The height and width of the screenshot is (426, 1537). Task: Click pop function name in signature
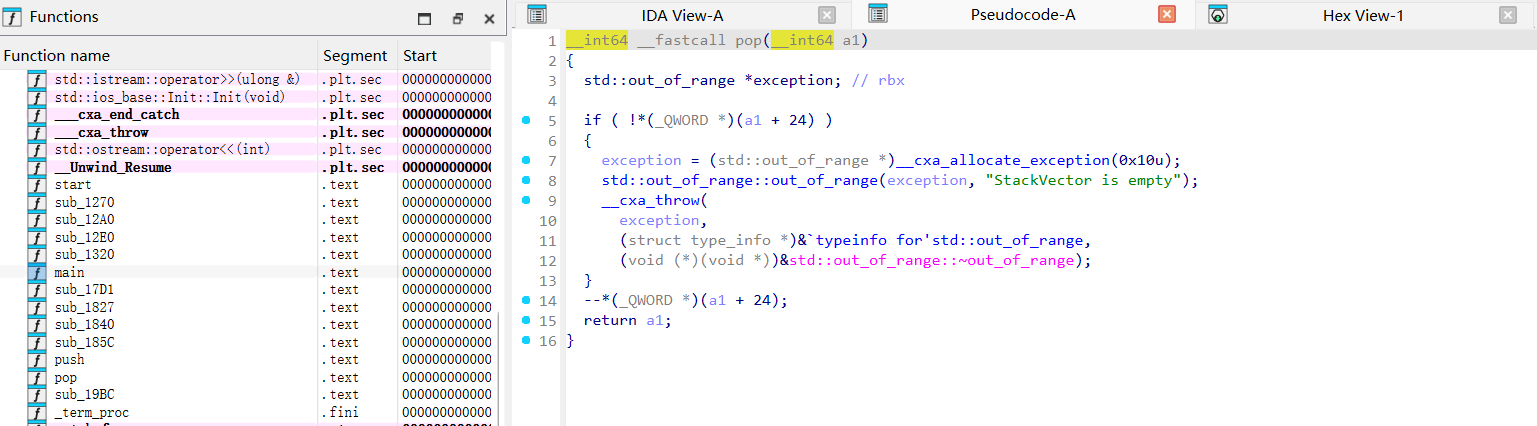tap(747, 40)
